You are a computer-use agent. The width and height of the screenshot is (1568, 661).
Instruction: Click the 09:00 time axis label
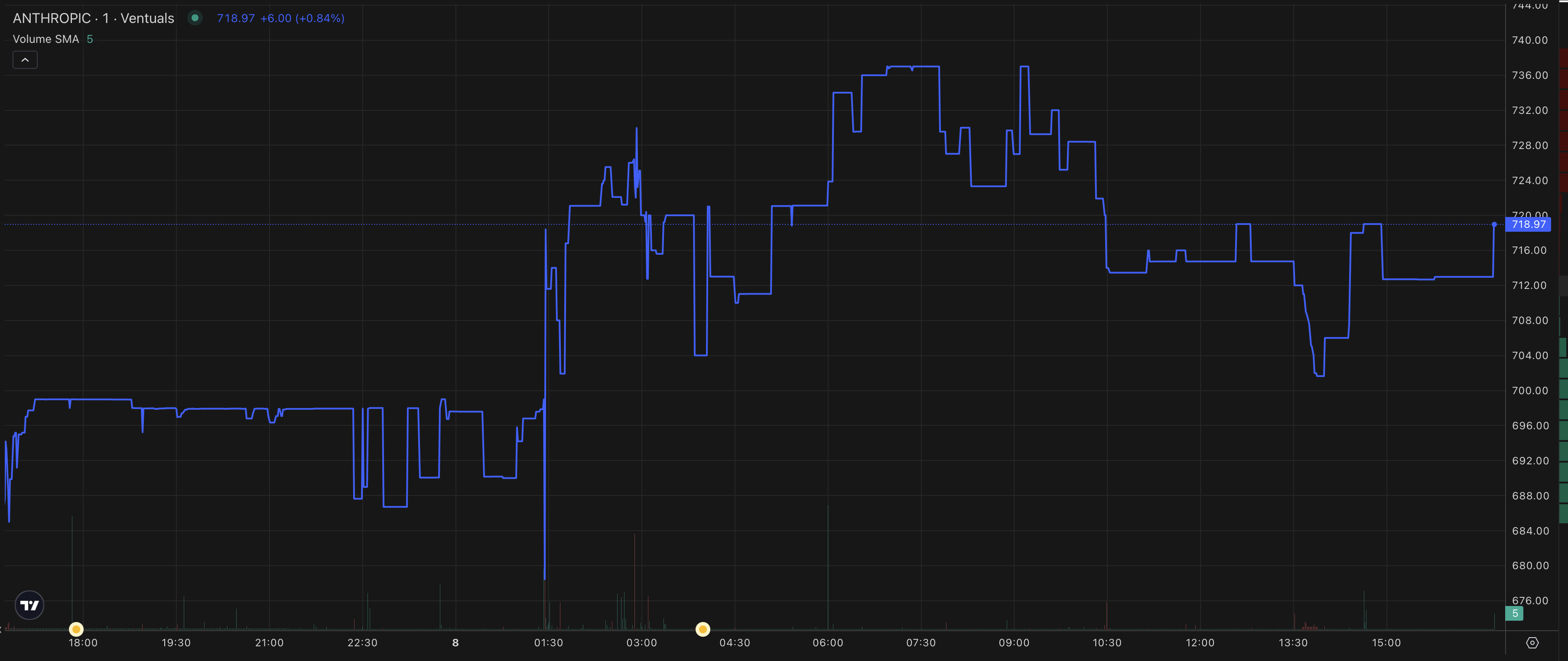[x=1013, y=643]
